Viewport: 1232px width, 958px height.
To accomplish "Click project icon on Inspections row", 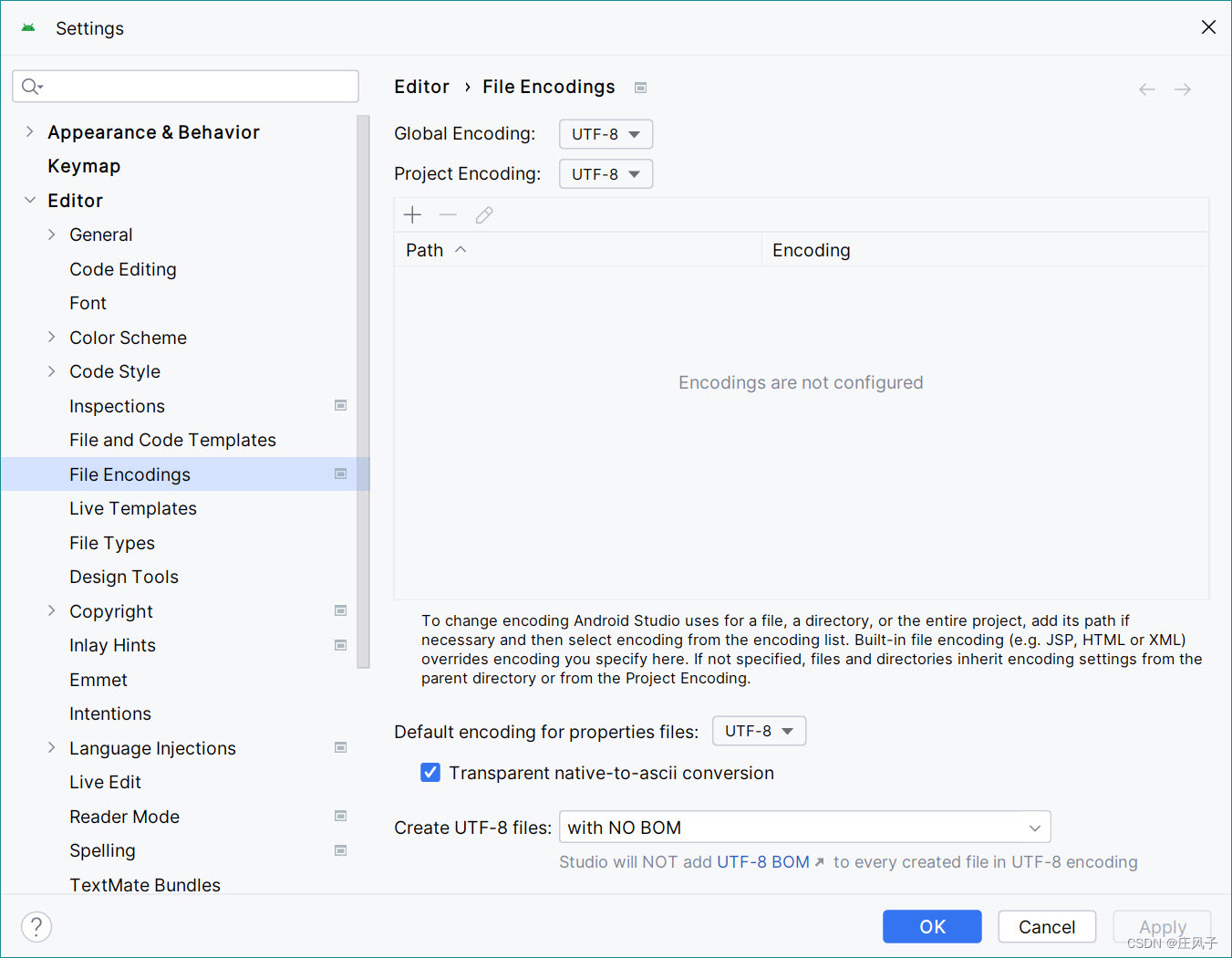I will click(x=341, y=405).
